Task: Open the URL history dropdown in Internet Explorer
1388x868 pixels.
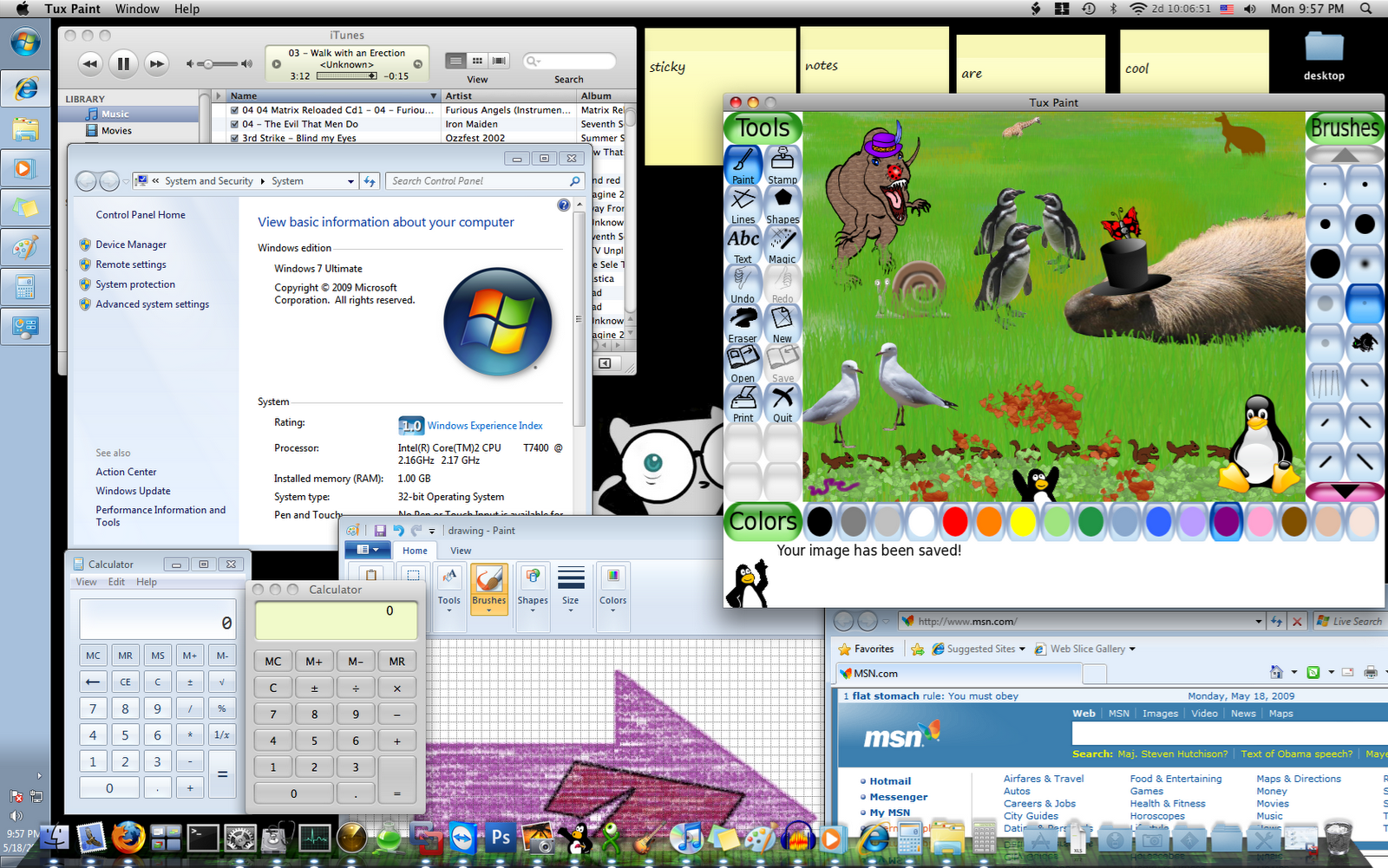Action: [x=1259, y=621]
